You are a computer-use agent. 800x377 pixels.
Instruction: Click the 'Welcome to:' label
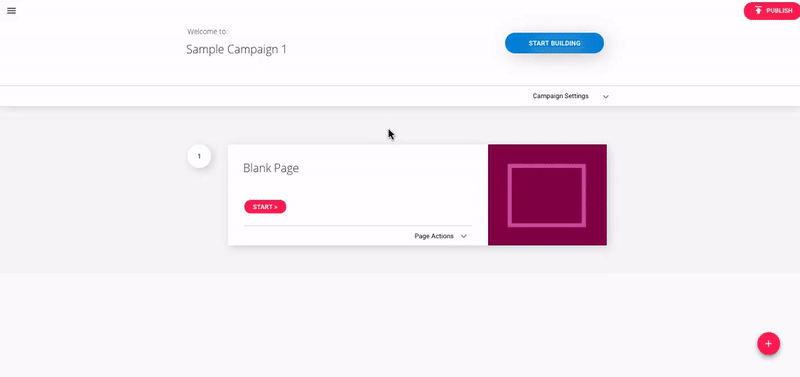pos(208,32)
